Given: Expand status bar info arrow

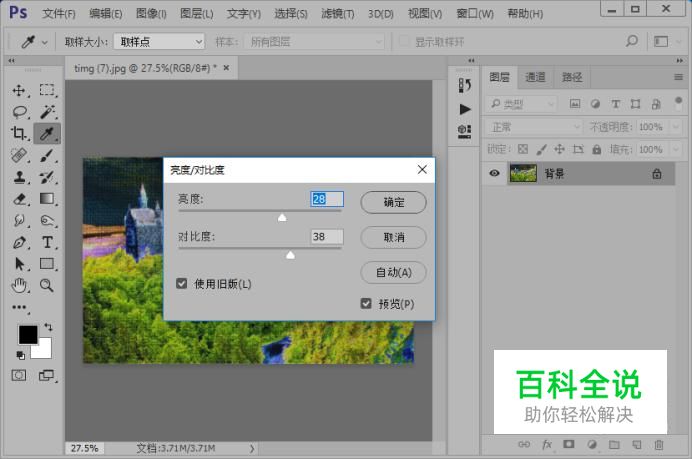Looking at the screenshot, I should (x=252, y=448).
